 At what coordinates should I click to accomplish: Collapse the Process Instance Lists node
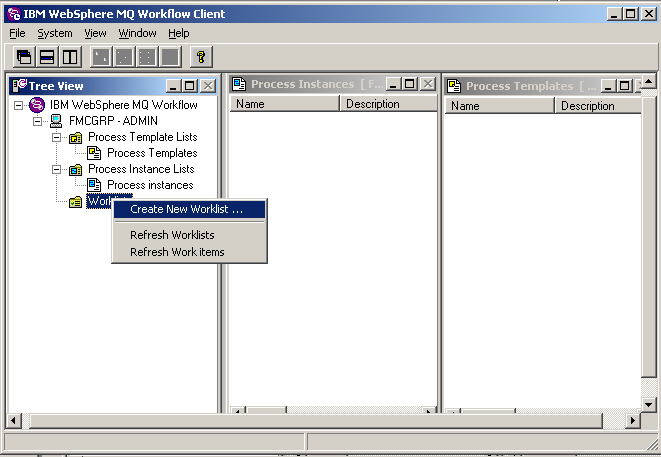[57, 169]
